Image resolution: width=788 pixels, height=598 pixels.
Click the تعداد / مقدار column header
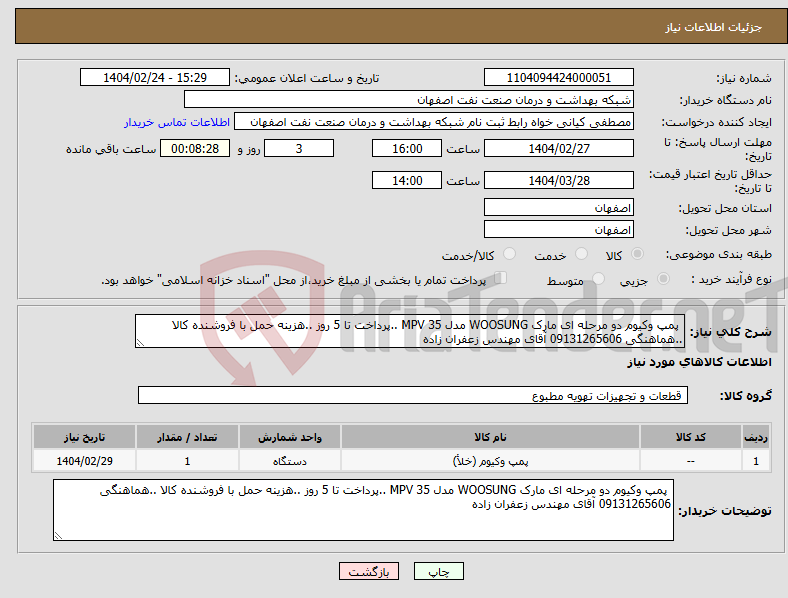pos(187,437)
